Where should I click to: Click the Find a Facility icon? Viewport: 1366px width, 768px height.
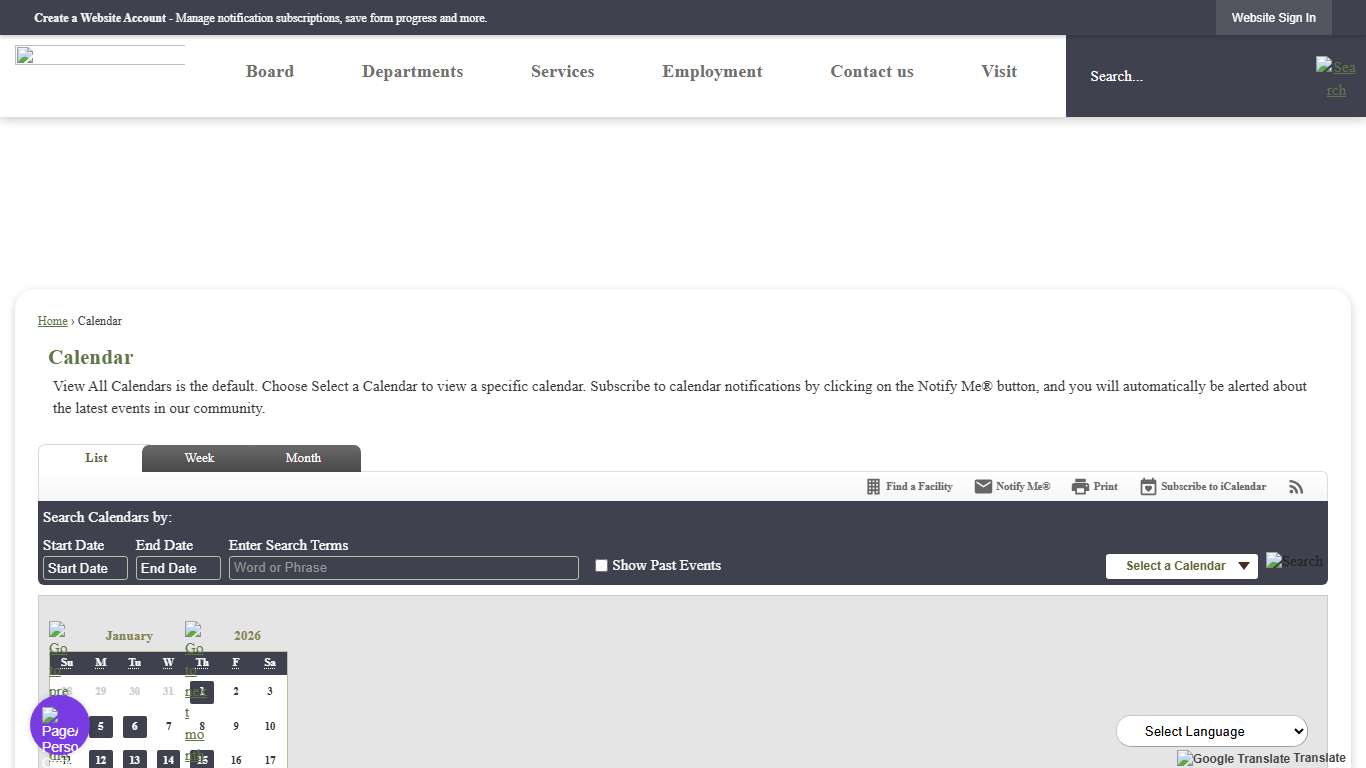click(x=874, y=487)
